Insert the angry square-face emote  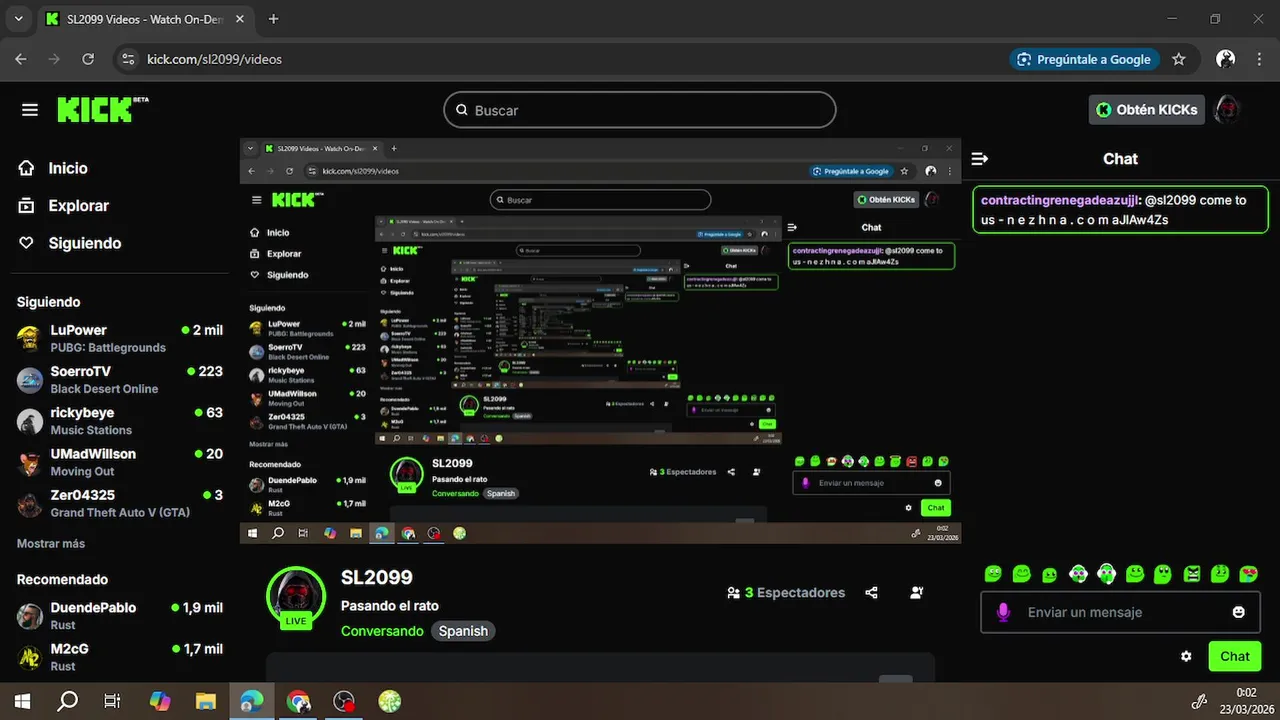coord(1192,574)
